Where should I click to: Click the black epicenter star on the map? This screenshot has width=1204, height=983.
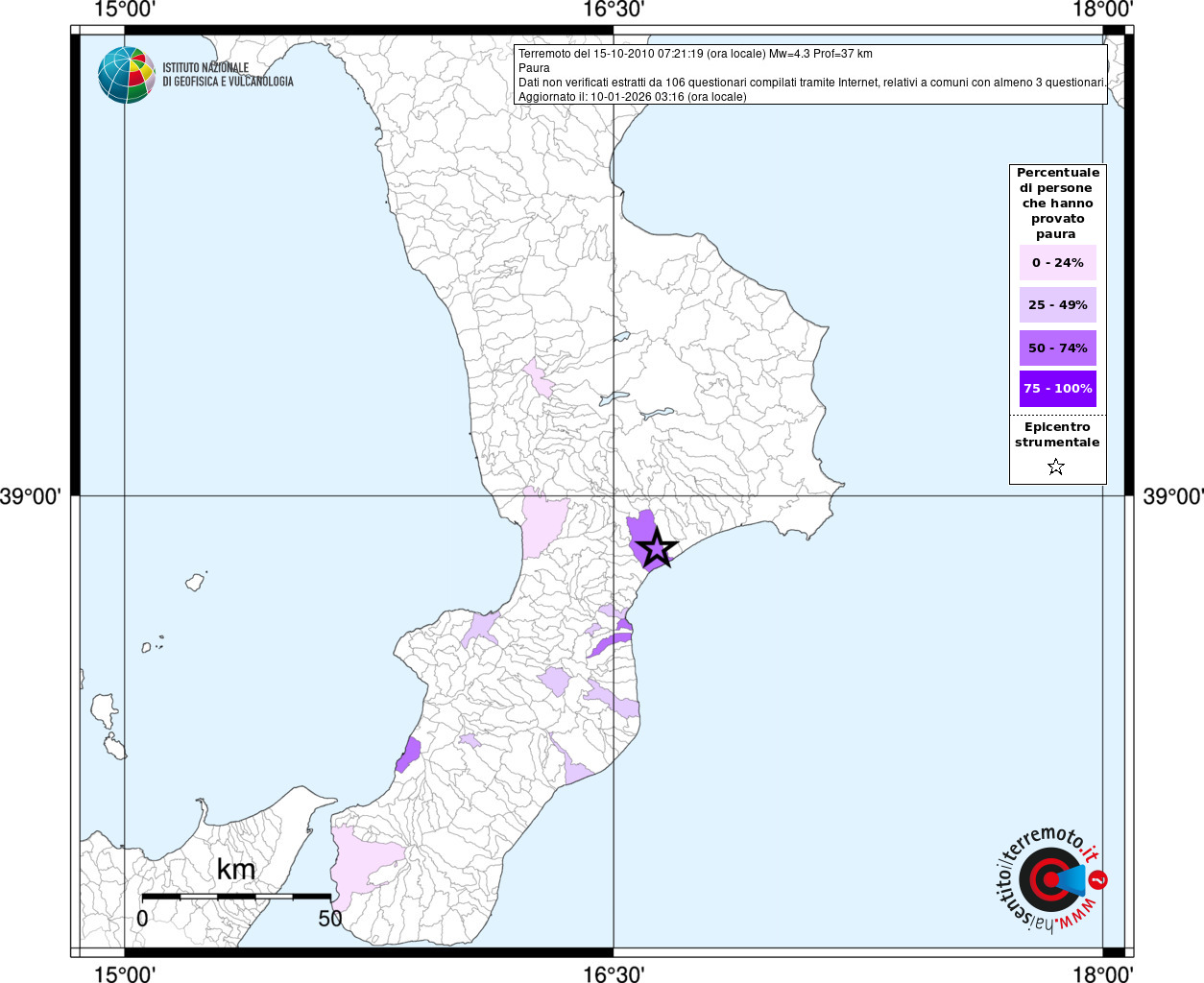(x=657, y=548)
